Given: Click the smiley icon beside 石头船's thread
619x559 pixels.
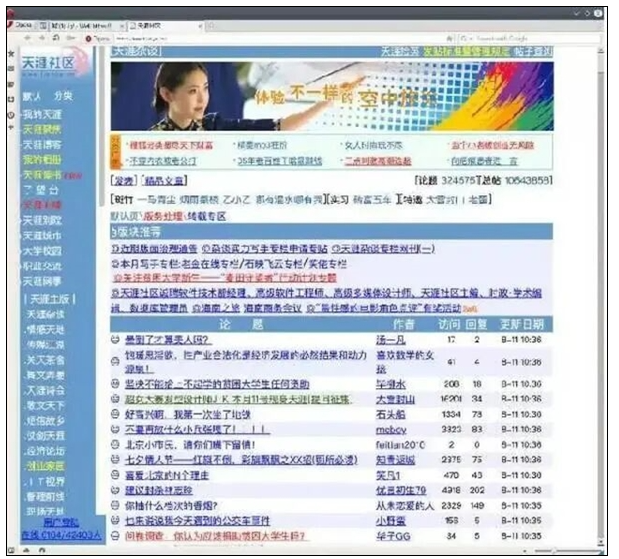Looking at the screenshot, I should point(115,414).
